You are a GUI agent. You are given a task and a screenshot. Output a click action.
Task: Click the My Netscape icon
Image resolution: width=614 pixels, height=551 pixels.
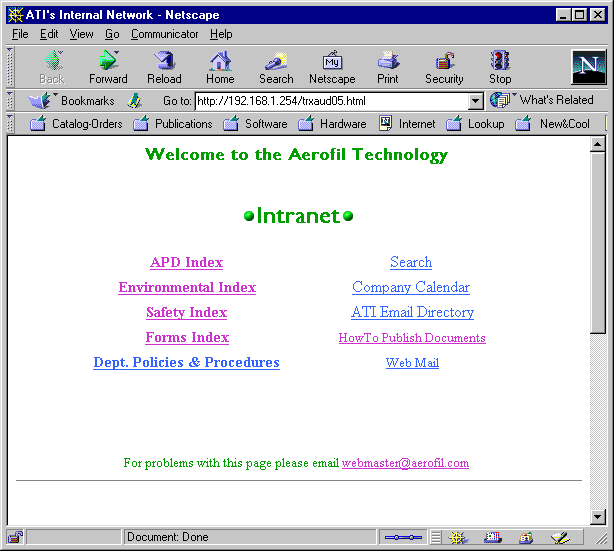point(332,66)
